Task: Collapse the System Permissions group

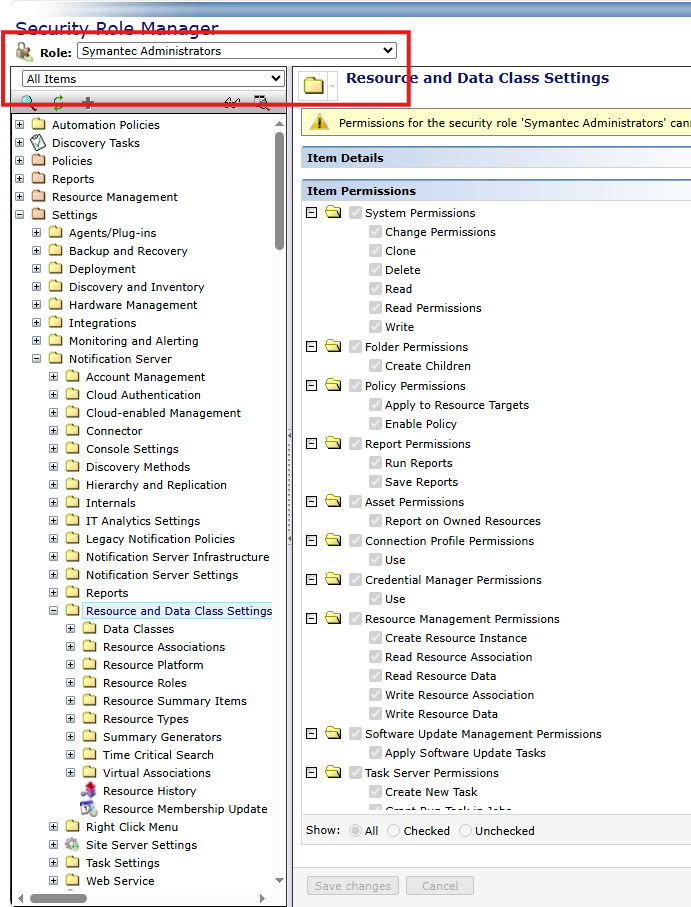Action: pyautogui.click(x=312, y=212)
